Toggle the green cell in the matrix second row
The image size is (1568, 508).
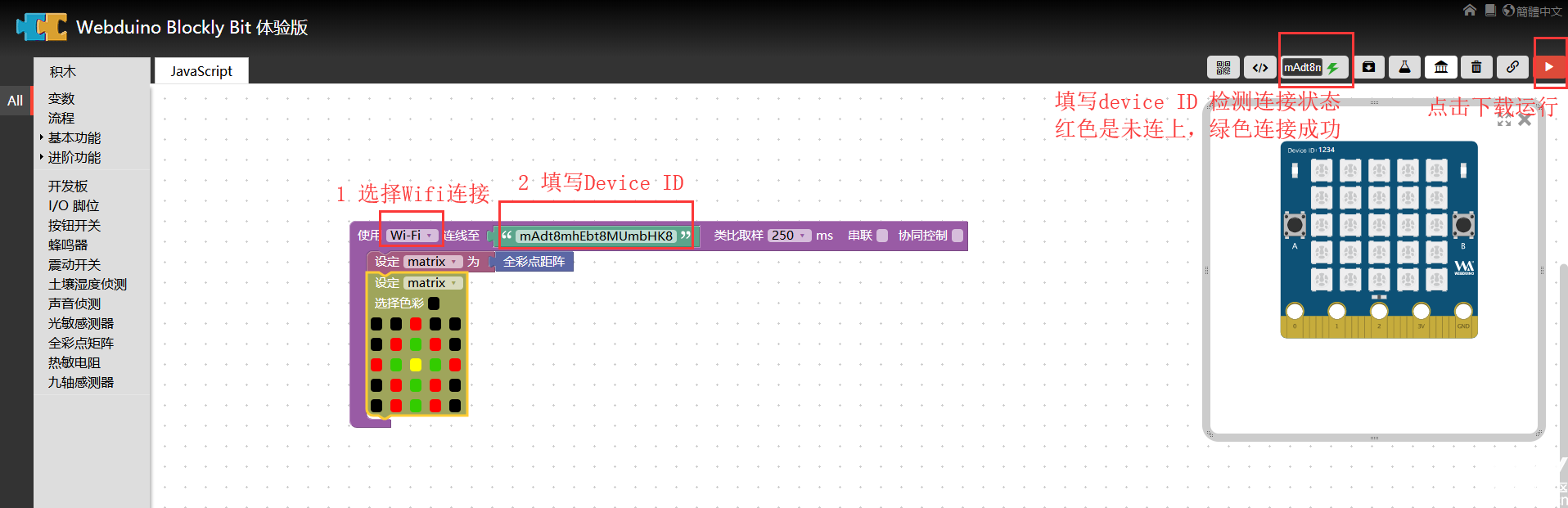pyautogui.click(x=416, y=344)
